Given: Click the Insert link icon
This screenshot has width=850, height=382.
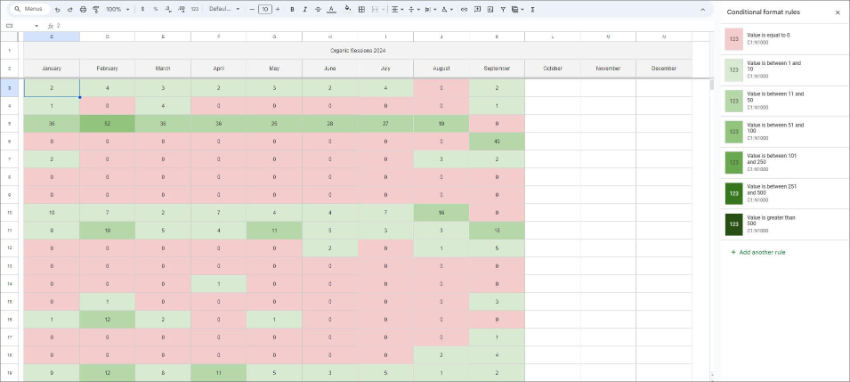Looking at the screenshot, I should tap(464, 10).
